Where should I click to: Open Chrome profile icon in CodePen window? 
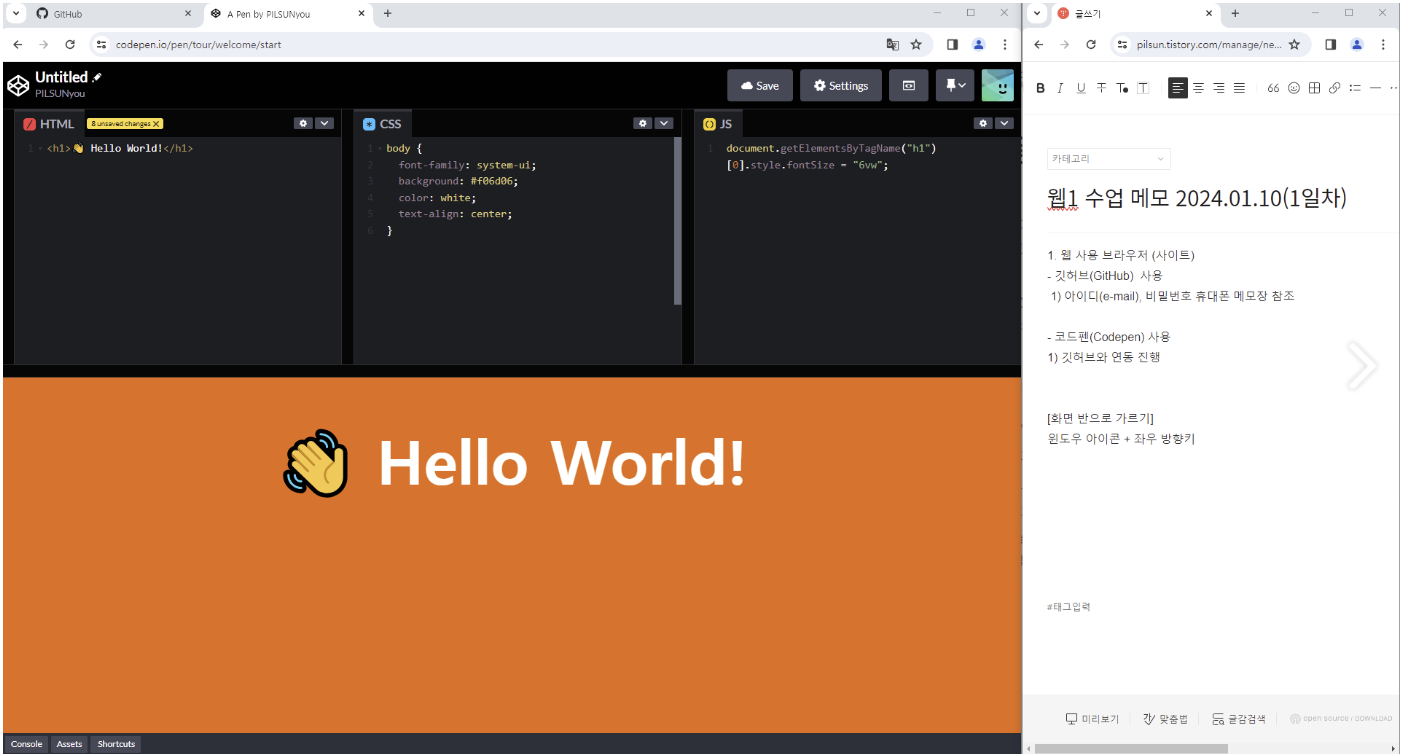pyautogui.click(x=978, y=44)
